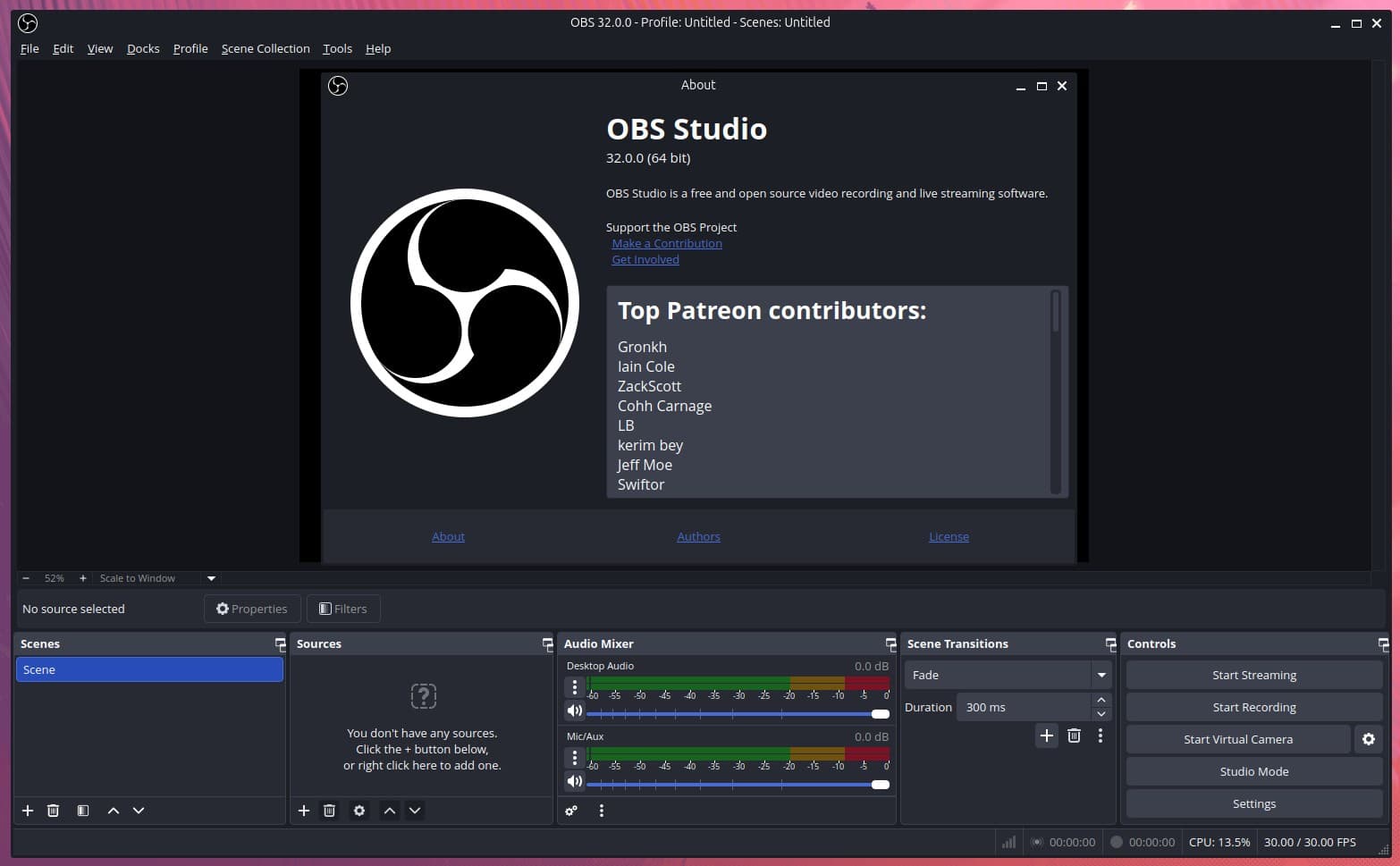Open the Scale to Window preview dropdown
Screen dimensions: 1400x866
(x=211, y=578)
